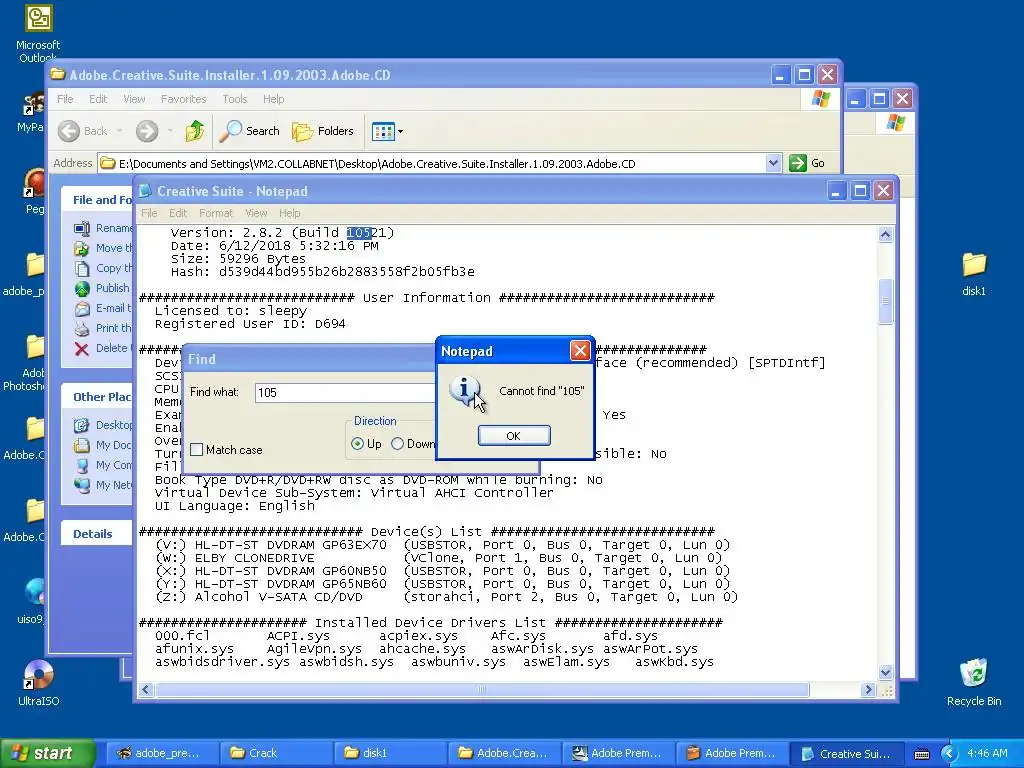Toggle the Folders pane in Explorer
1024x768 pixels.
pyautogui.click(x=323, y=131)
